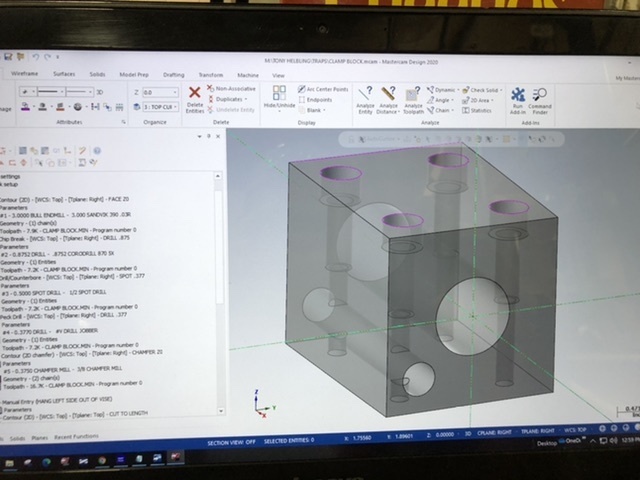Click the Z depth input field
Image resolution: width=640 pixels, height=480 pixels.
(x=160, y=91)
